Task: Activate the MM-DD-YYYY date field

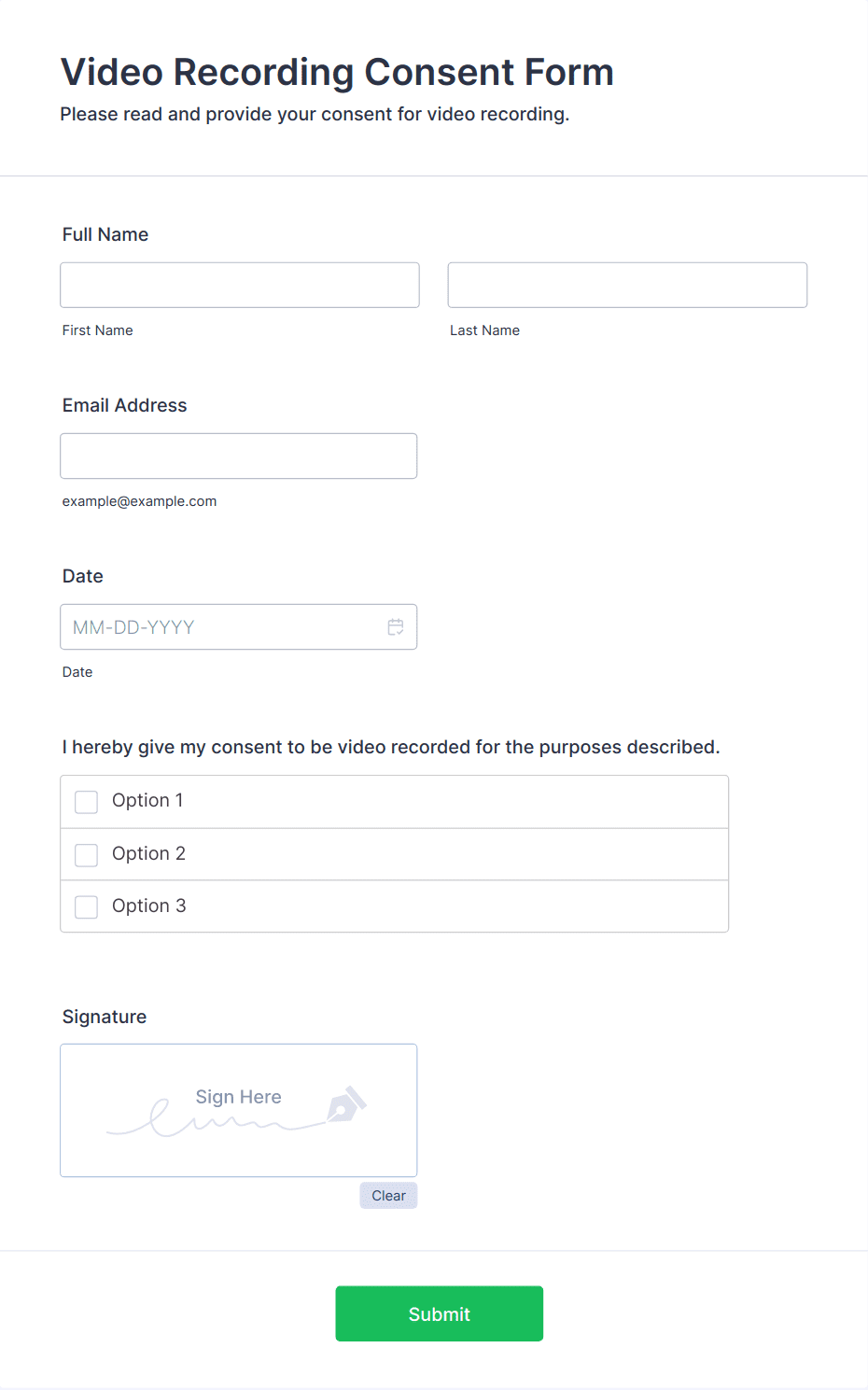Action: pos(239,626)
